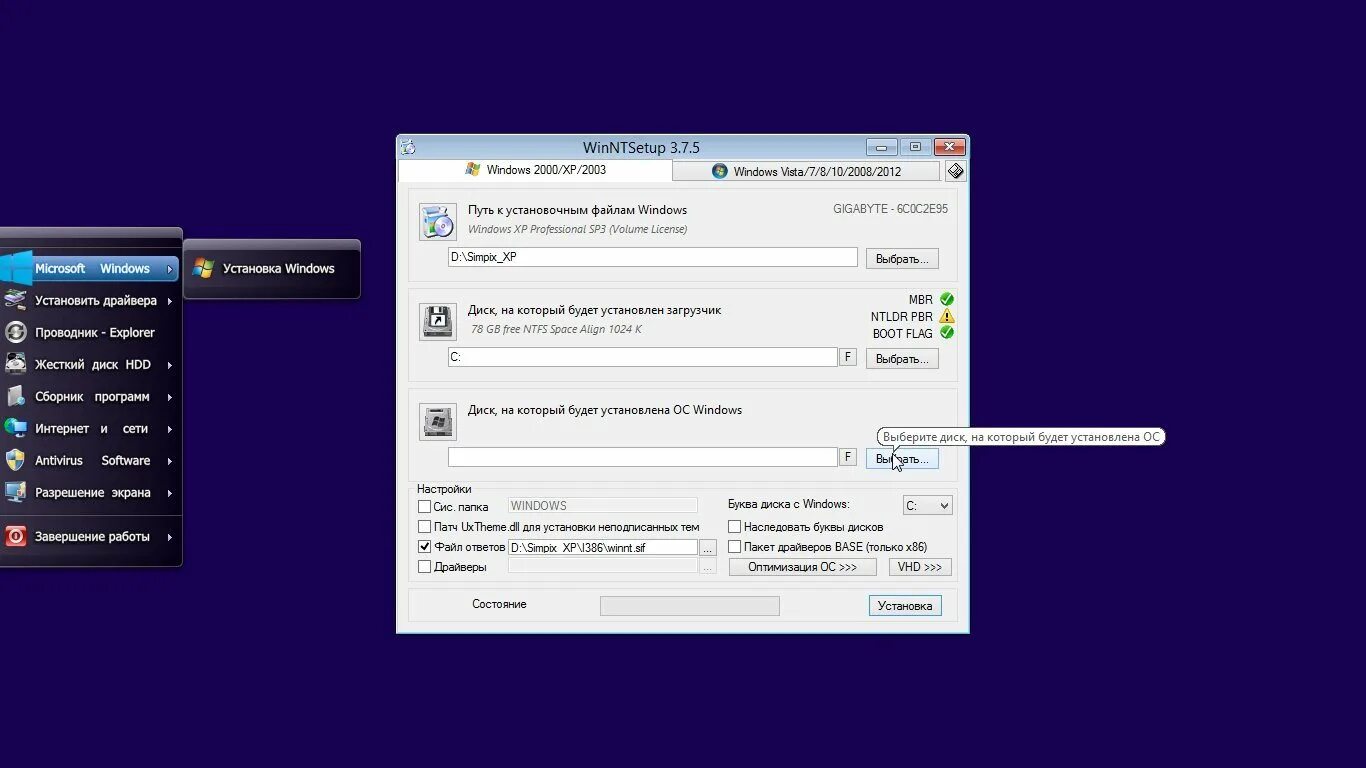The image size is (1366, 768).
Task: Open Оптимизация ОС >>> options
Action: (x=803, y=567)
